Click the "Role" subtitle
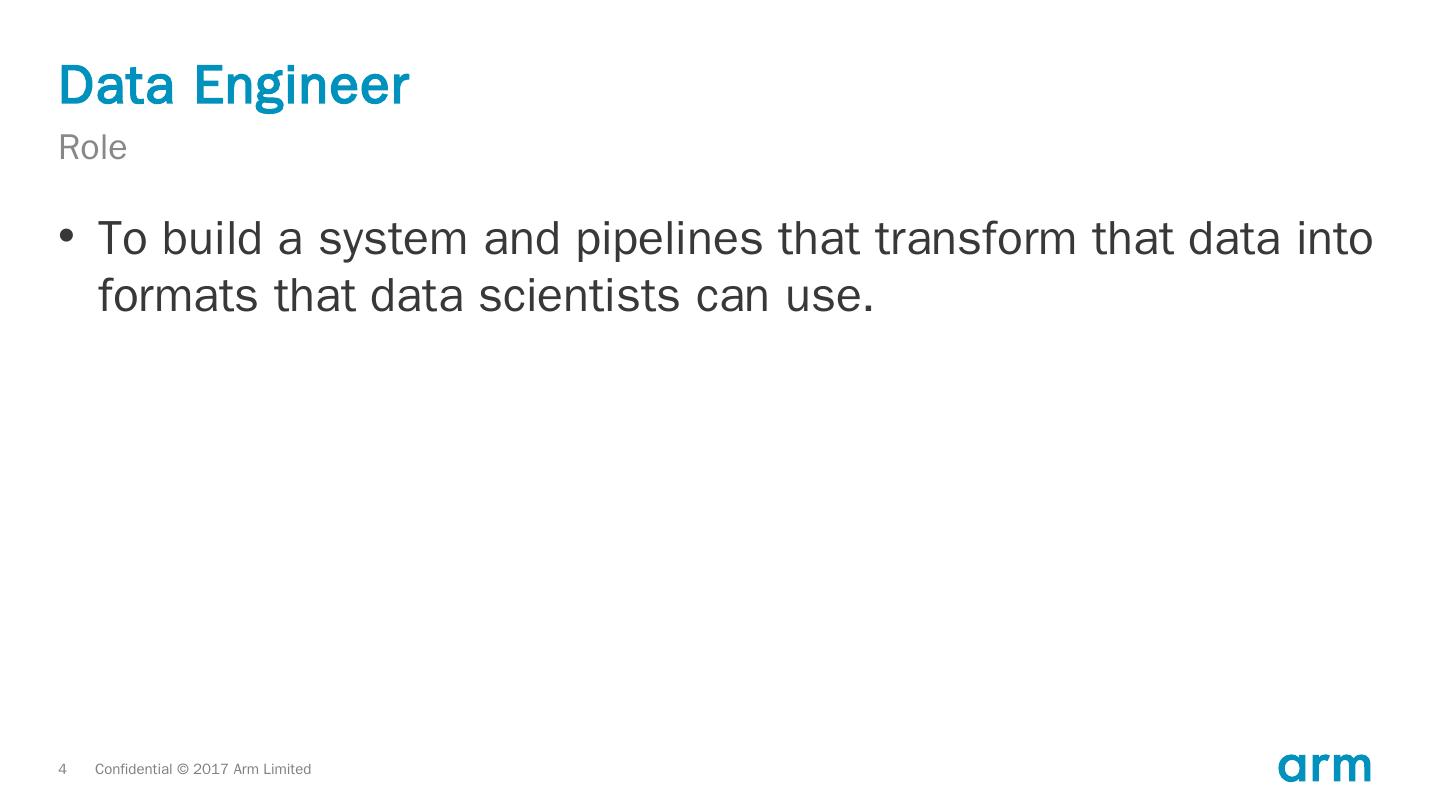Image resolution: width=1440 pixels, height=810 pixels. pos(93,148)
